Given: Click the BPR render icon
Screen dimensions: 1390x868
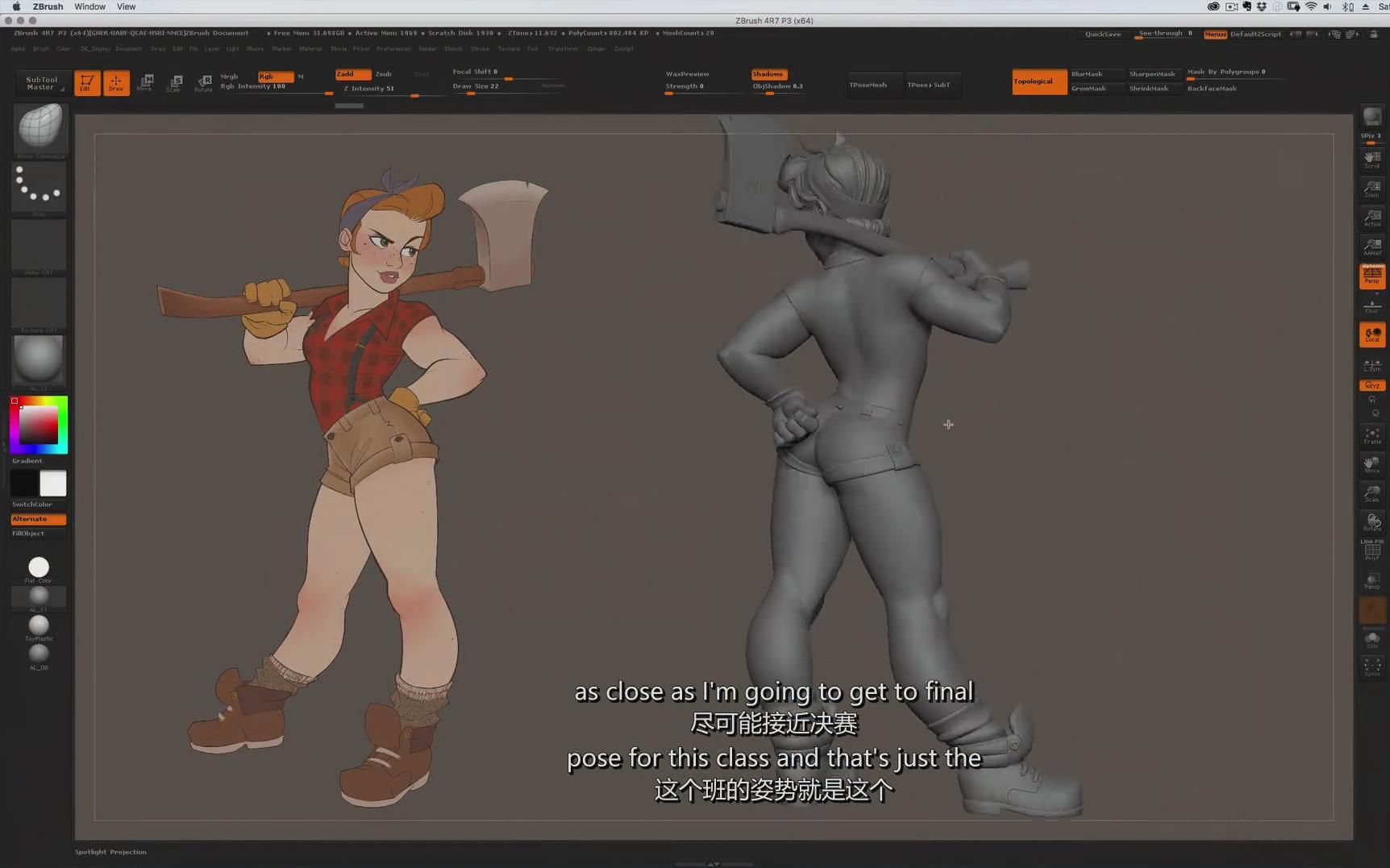Looking at the screenshot, I should pyautogui.click(x=1371, y=118).
